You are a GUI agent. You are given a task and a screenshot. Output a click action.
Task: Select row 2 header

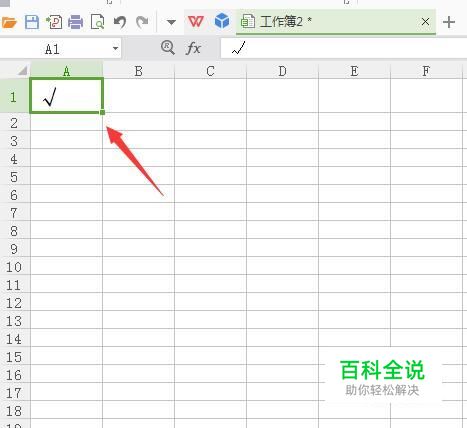pyautogui.click(x=15, y=122)
